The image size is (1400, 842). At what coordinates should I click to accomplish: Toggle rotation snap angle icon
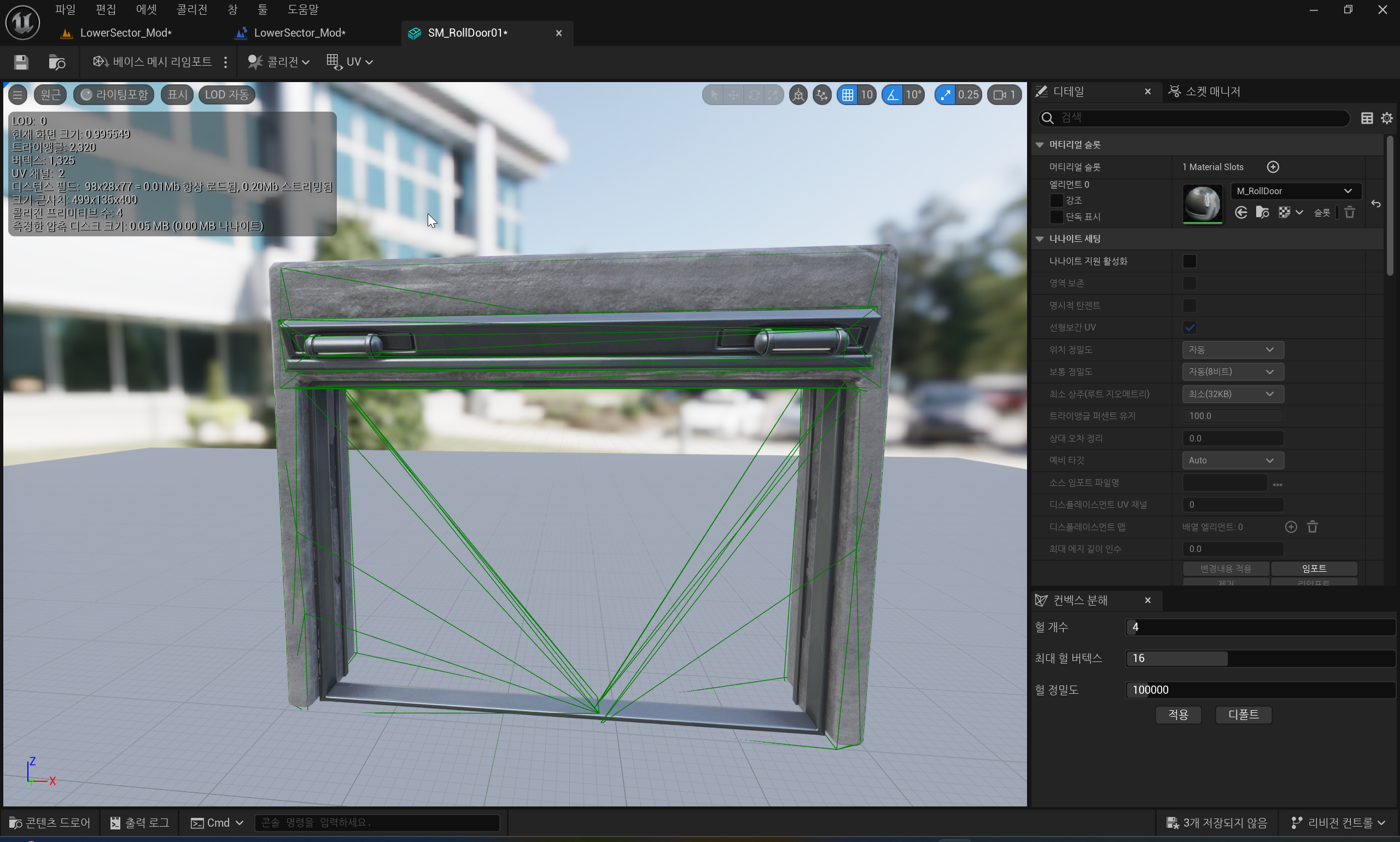[892, 95]
